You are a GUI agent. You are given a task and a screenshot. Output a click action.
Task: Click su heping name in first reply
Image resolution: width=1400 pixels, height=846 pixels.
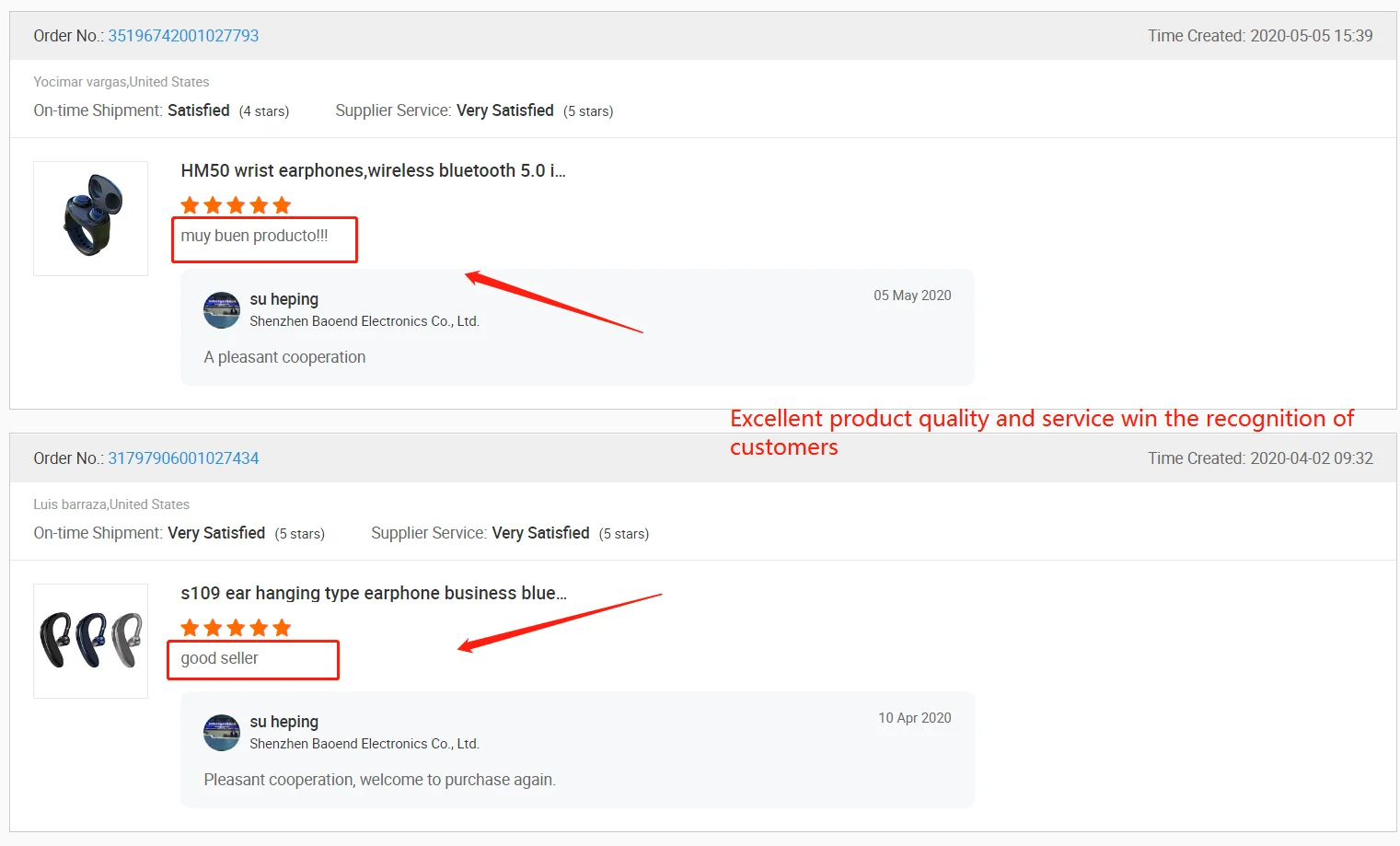(283, 299)
